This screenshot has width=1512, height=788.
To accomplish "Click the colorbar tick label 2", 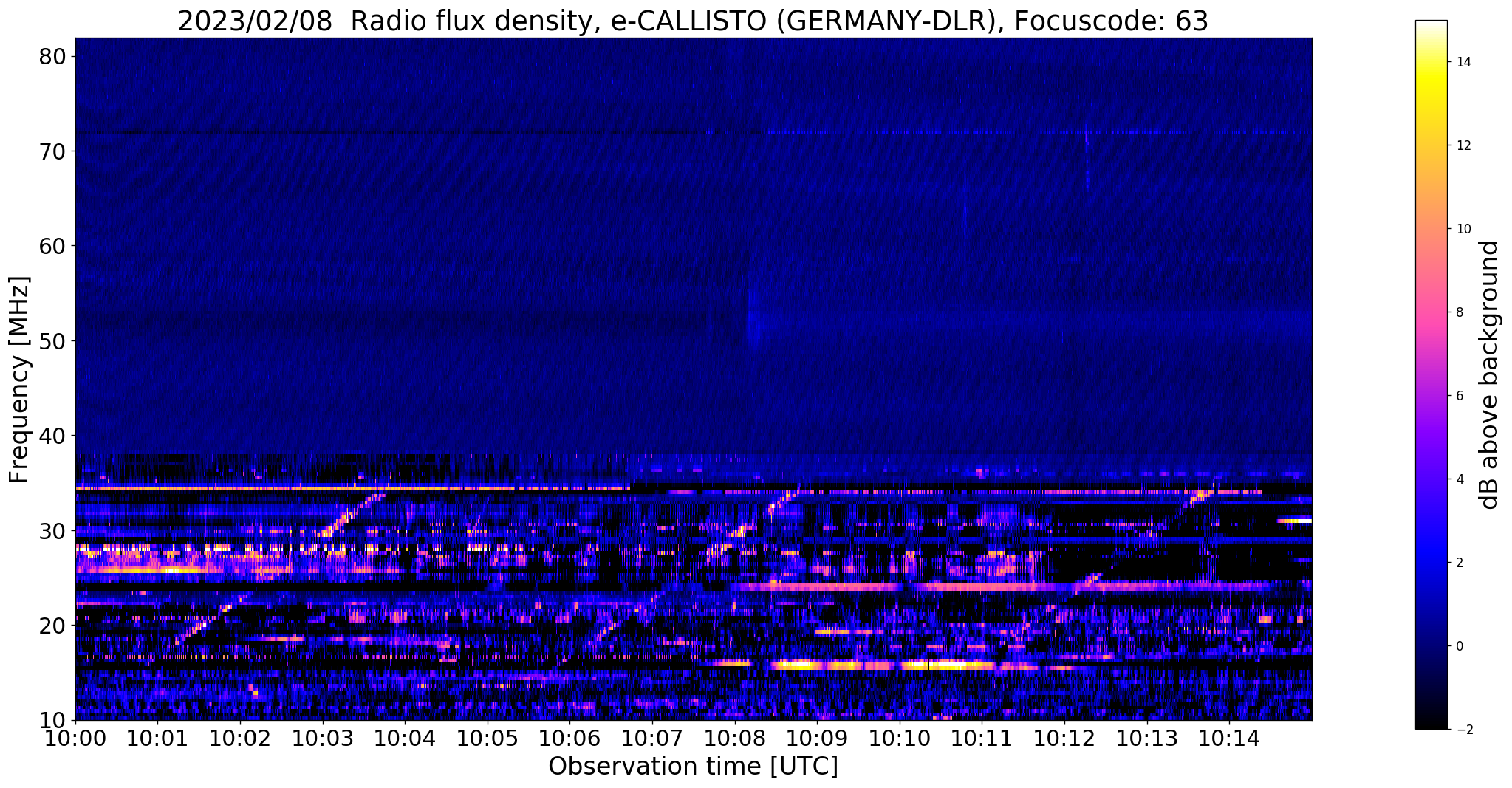I will [1460, 563].
